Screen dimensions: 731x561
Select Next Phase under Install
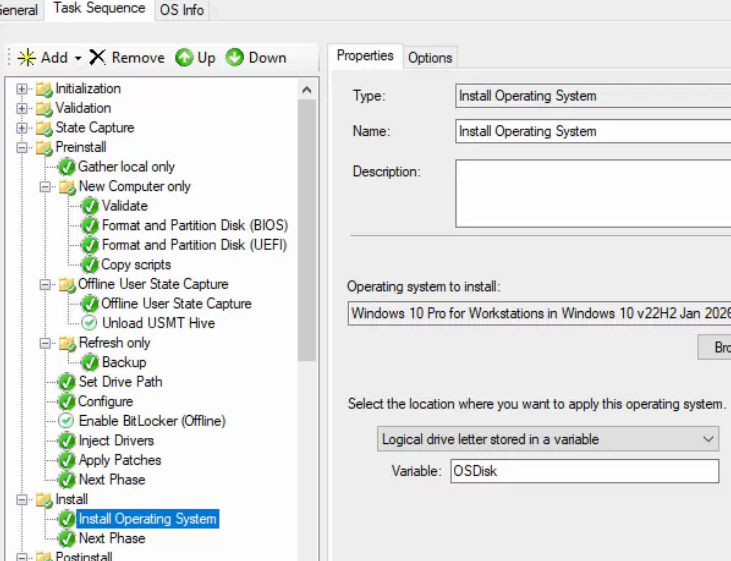(x=112, y=539)
